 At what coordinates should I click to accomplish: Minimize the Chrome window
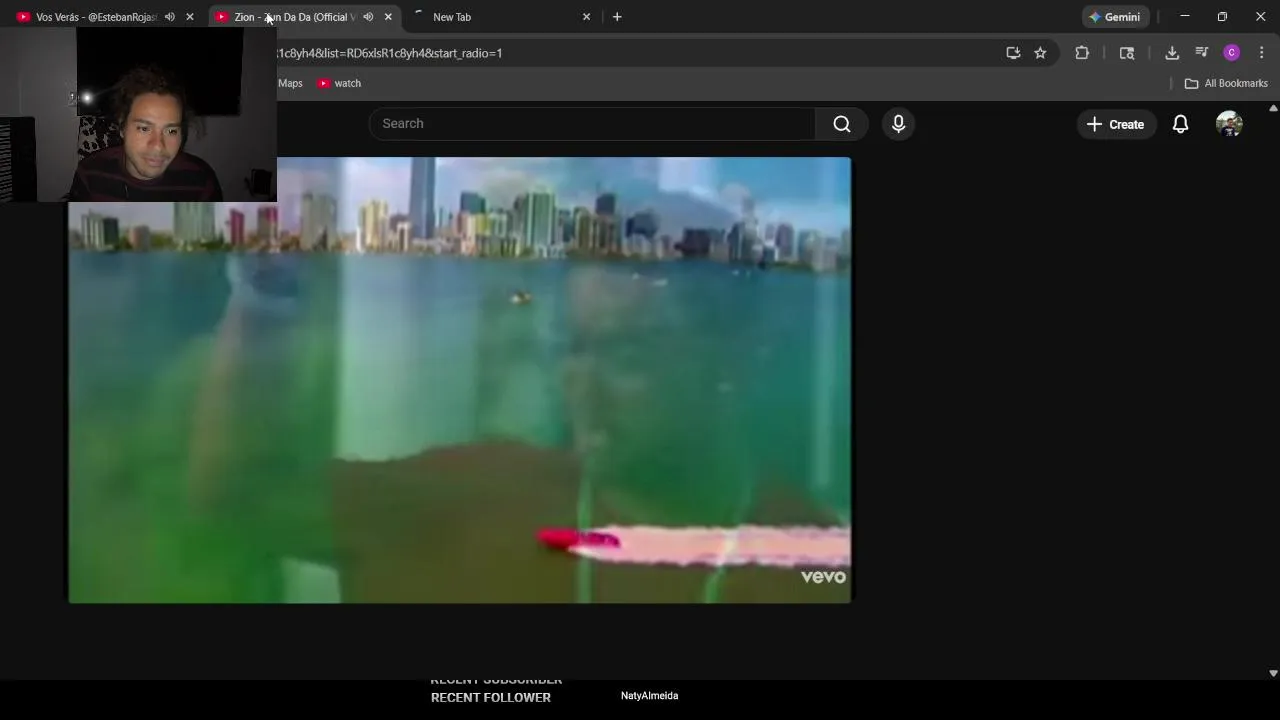click(1185, 17)
